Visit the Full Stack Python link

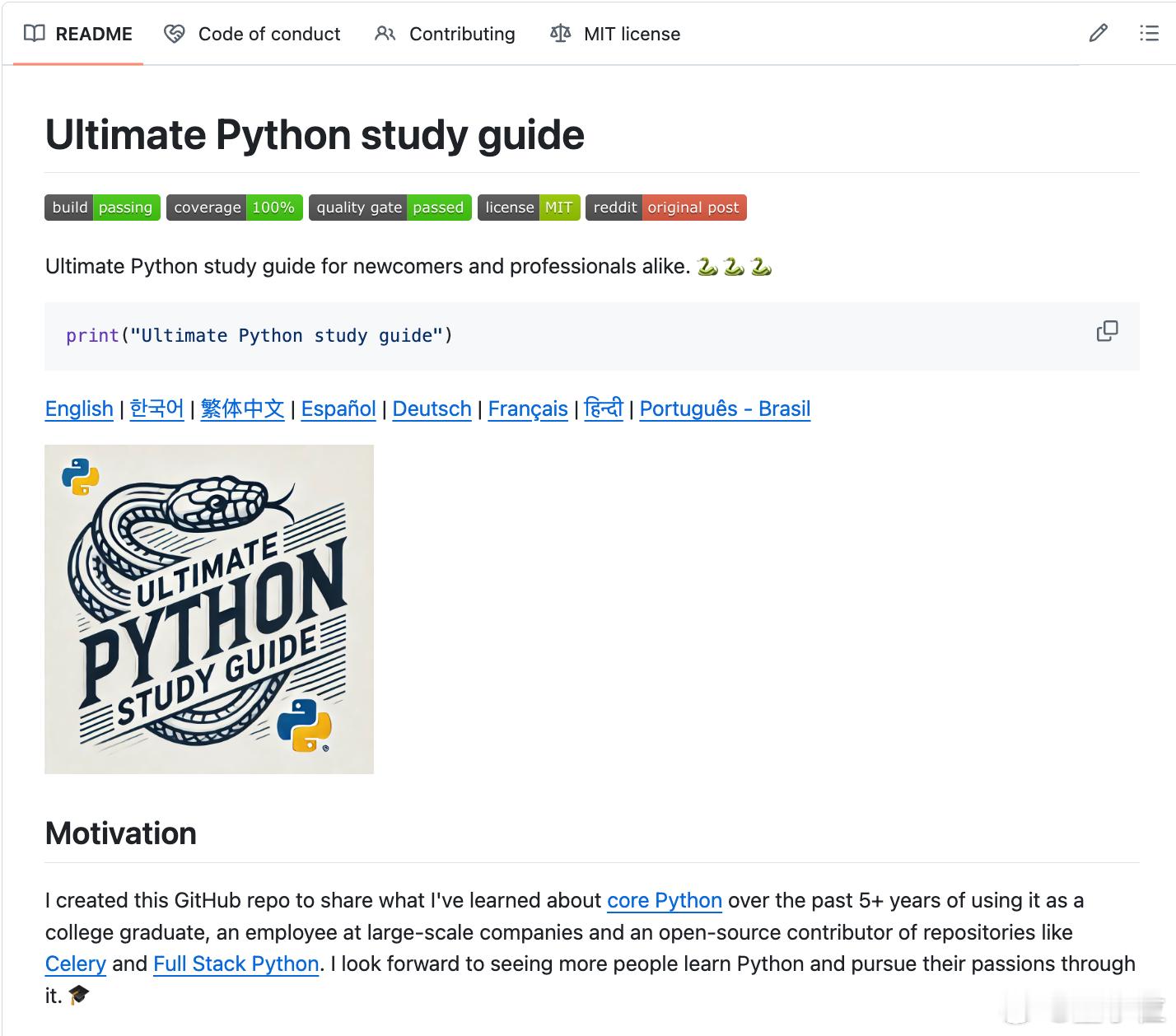236,964
